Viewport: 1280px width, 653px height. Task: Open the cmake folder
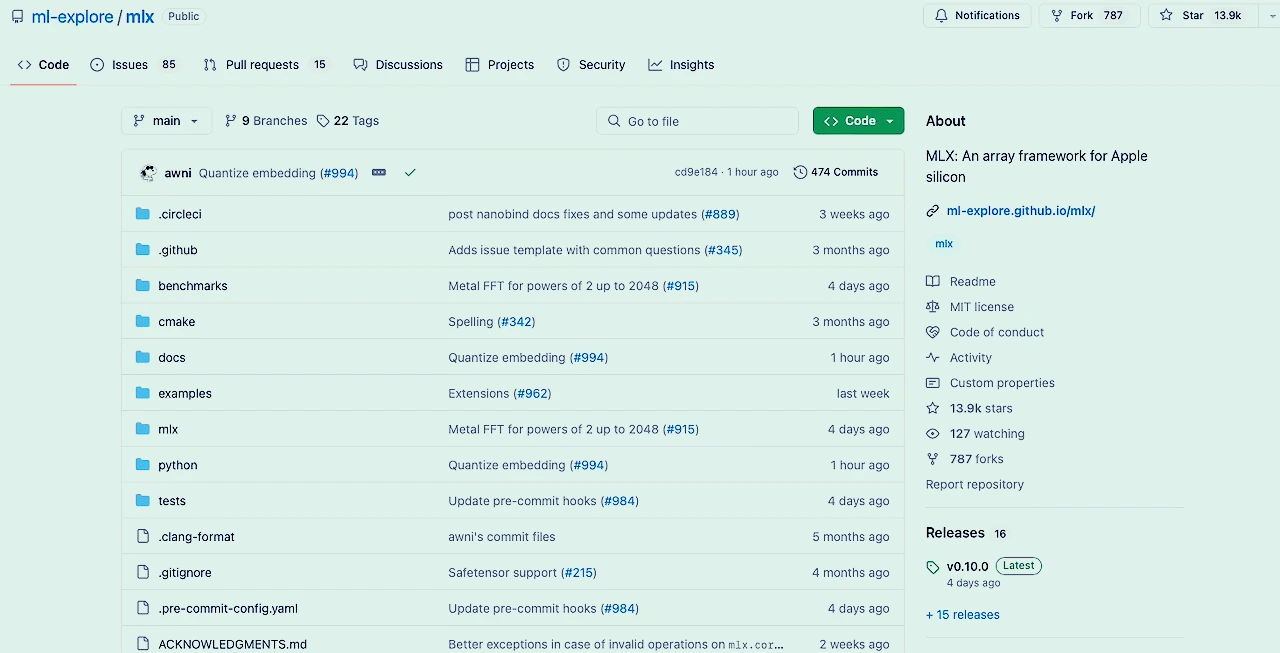coord(176,322)
